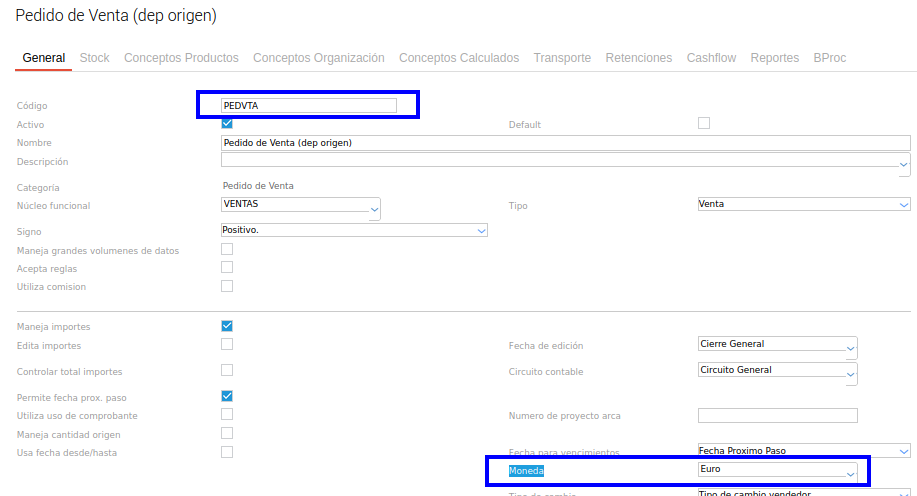This screenshot has width=917, height=496.
Task: Switch to the Stock tab
Action: click(94, 58)
